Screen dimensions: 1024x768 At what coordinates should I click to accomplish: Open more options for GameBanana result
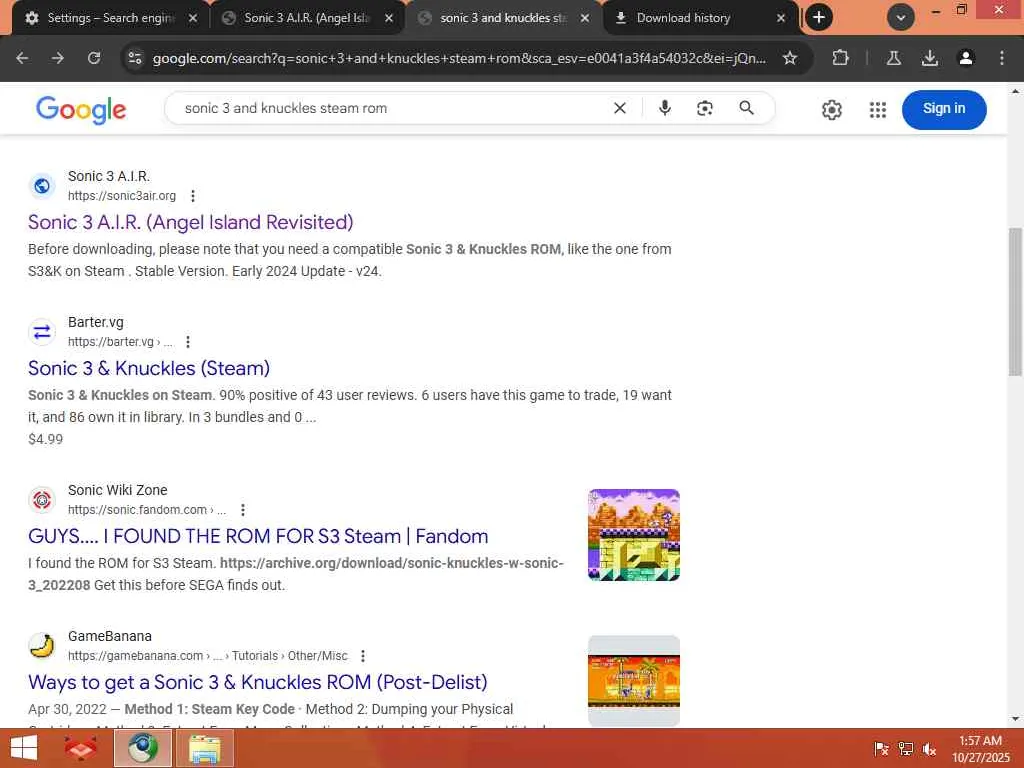[x=362, y=656]
